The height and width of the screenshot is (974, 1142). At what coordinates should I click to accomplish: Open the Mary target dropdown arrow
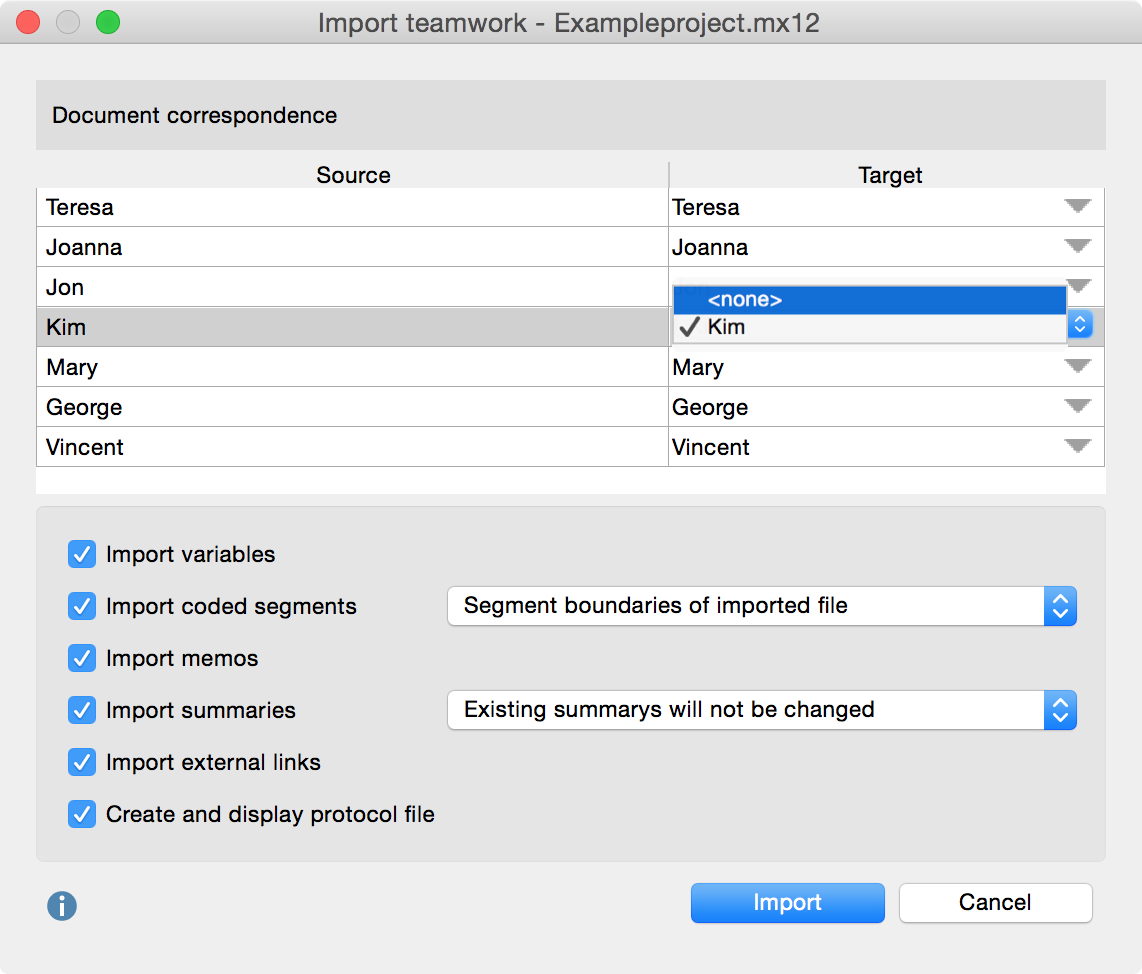tap(1077, 366)
